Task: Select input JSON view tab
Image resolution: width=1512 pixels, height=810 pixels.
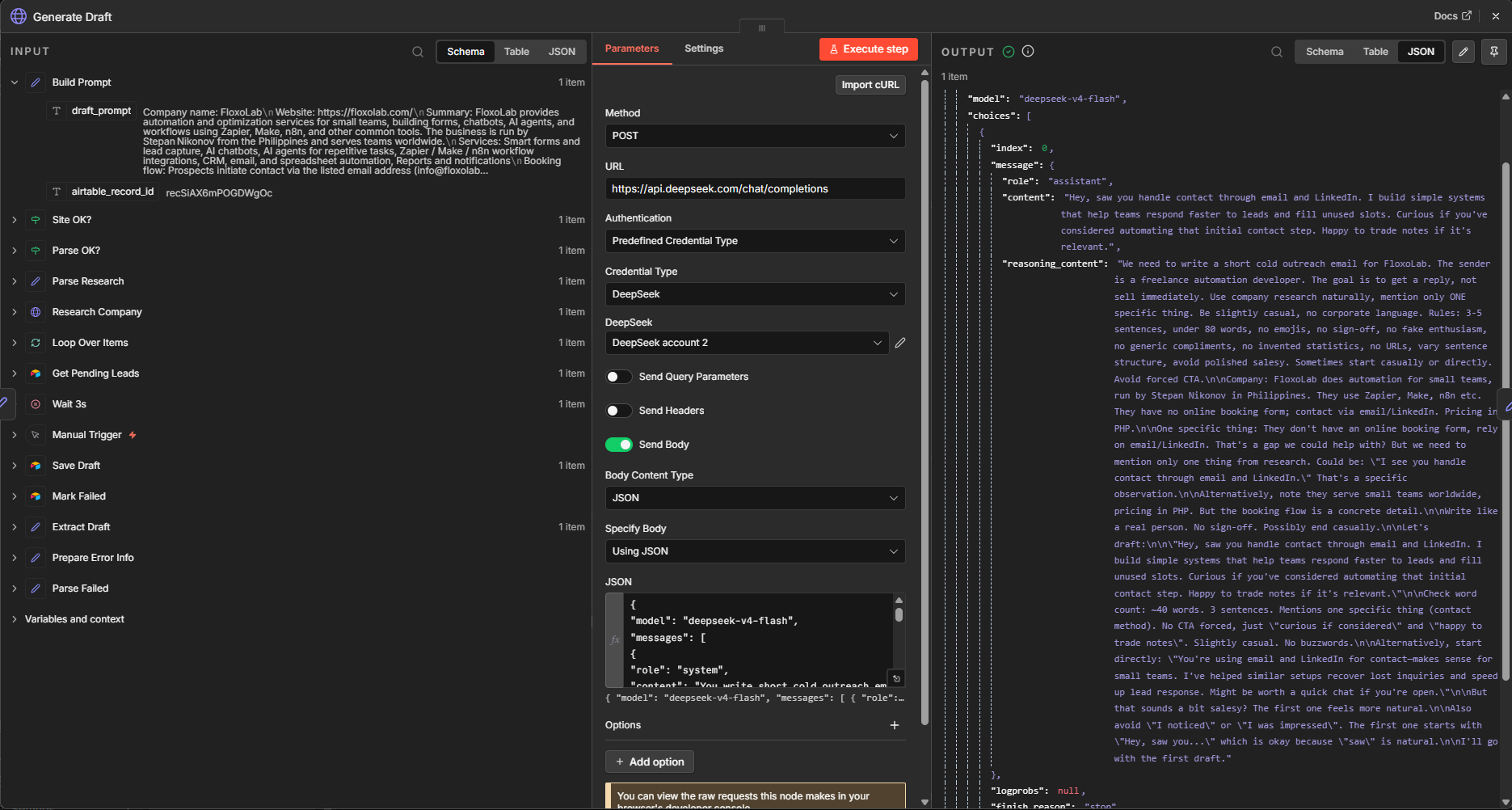Action: [562, 52]
